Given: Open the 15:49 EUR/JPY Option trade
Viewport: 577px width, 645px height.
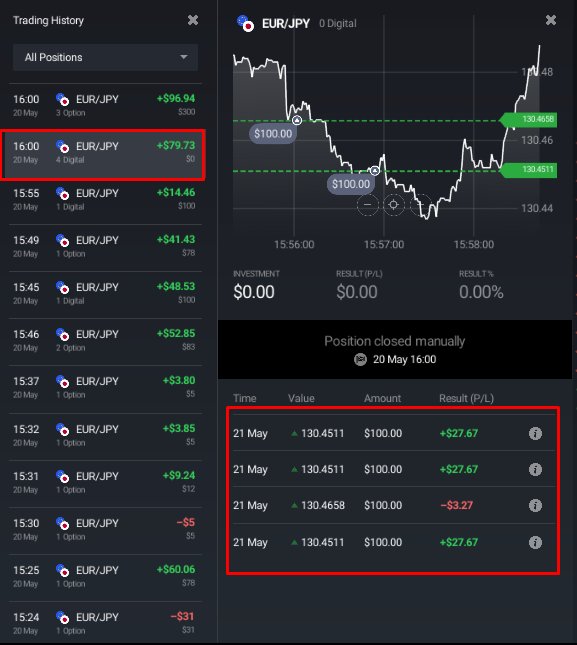Looking at the screenshot, I should (105, 247).
